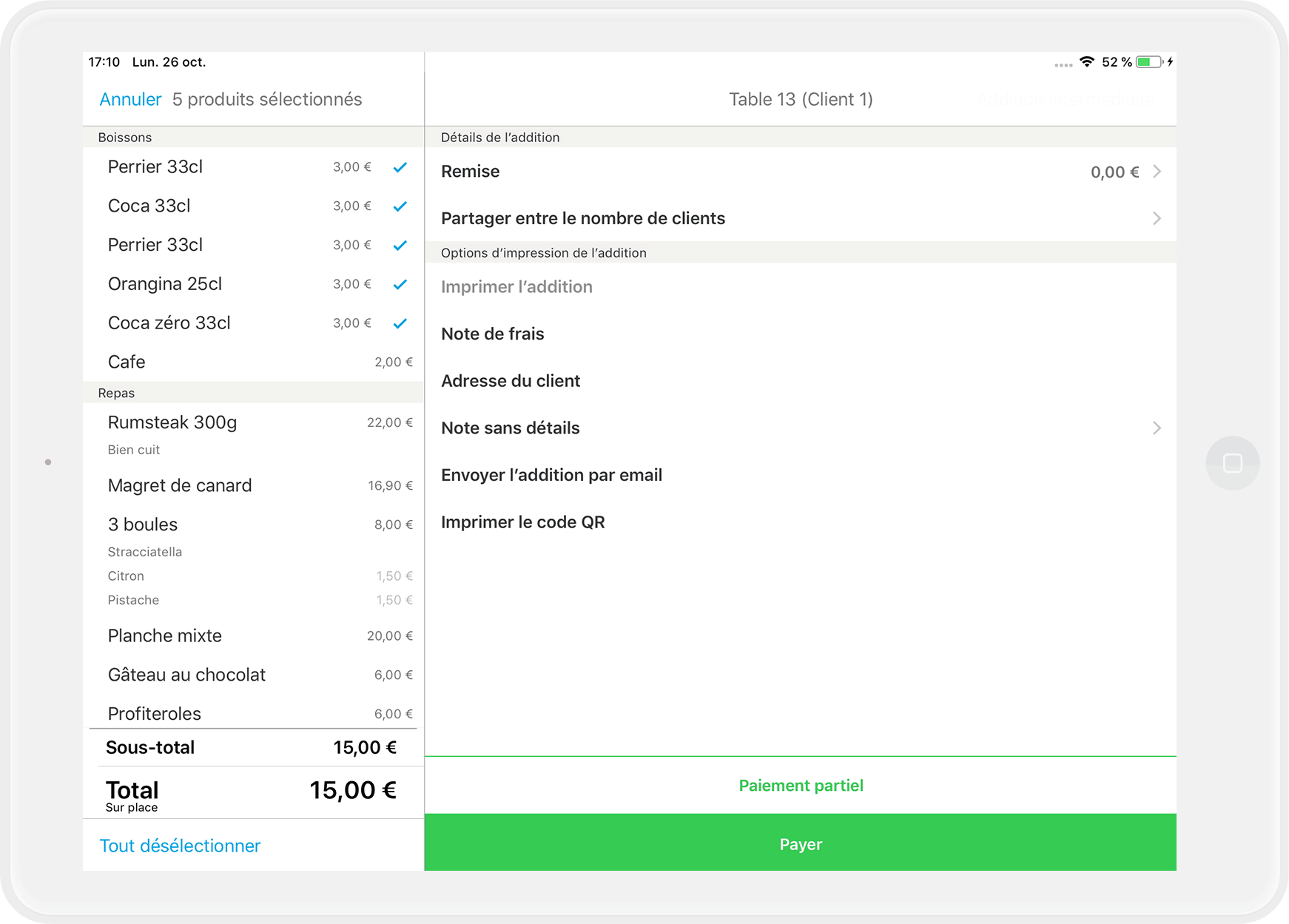Expand the Partager row chevron

tap(1157, 218)
